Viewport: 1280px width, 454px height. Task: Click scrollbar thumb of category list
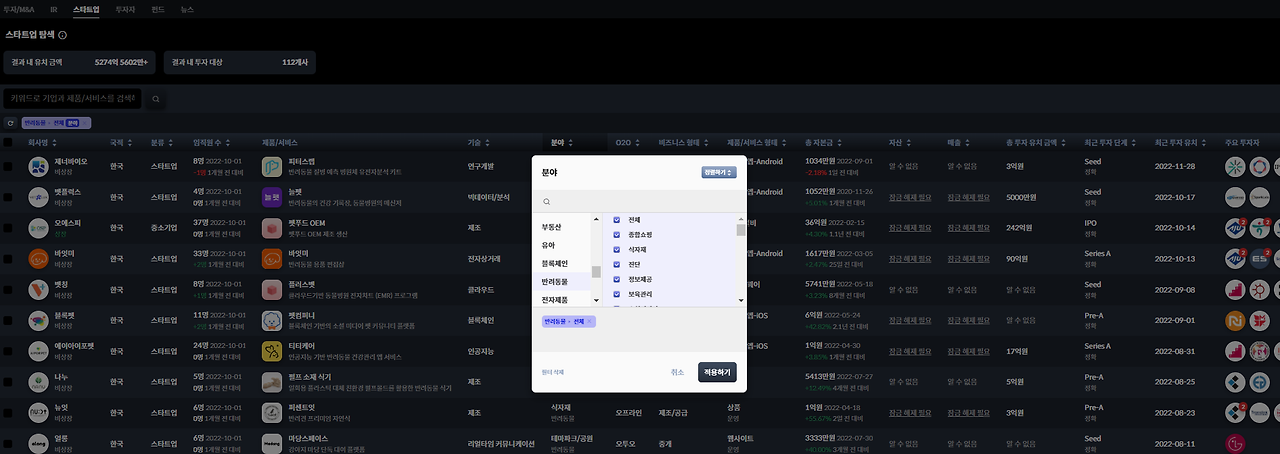tap(596, 271)
